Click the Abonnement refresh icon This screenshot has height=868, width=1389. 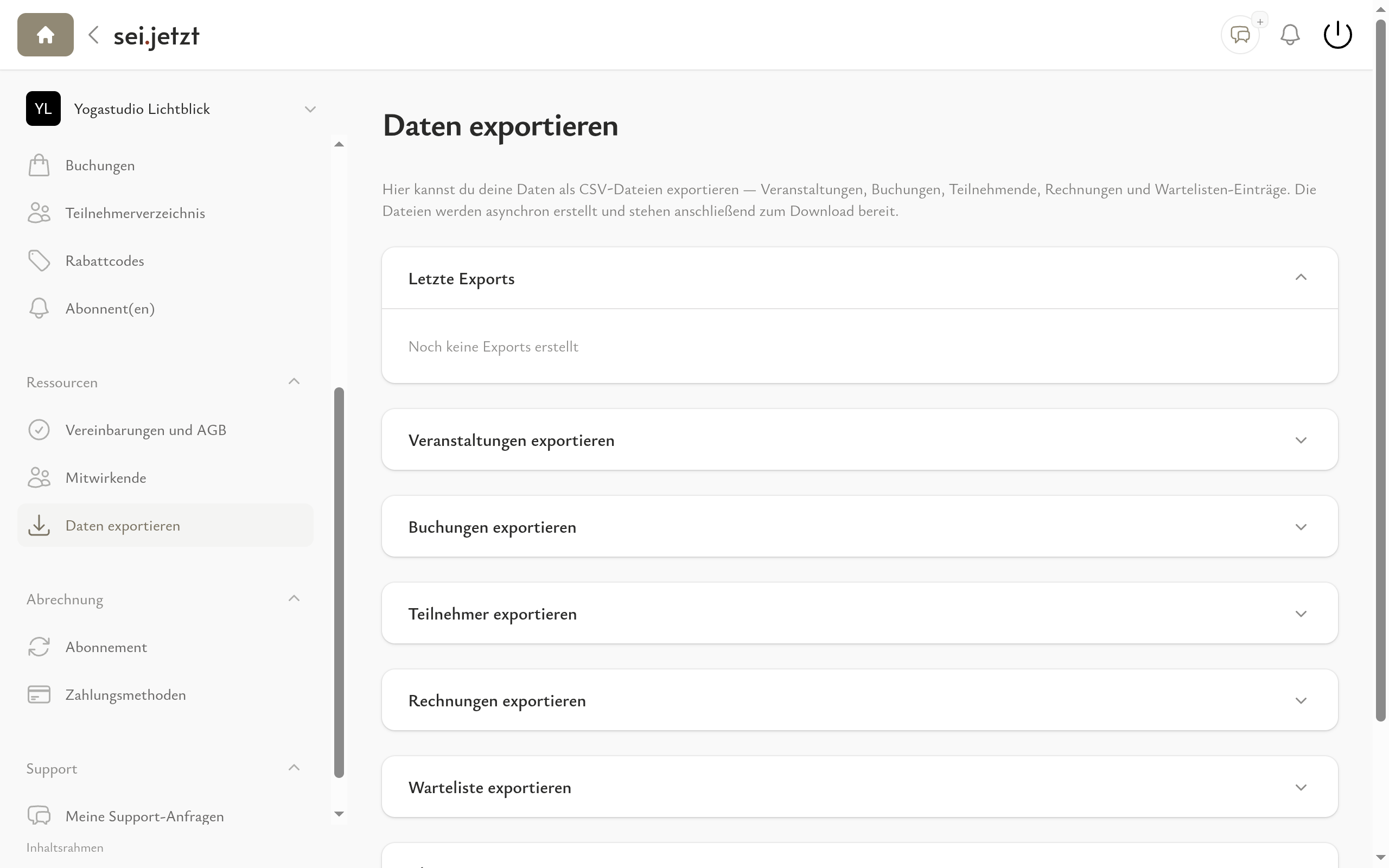[39, 647]
